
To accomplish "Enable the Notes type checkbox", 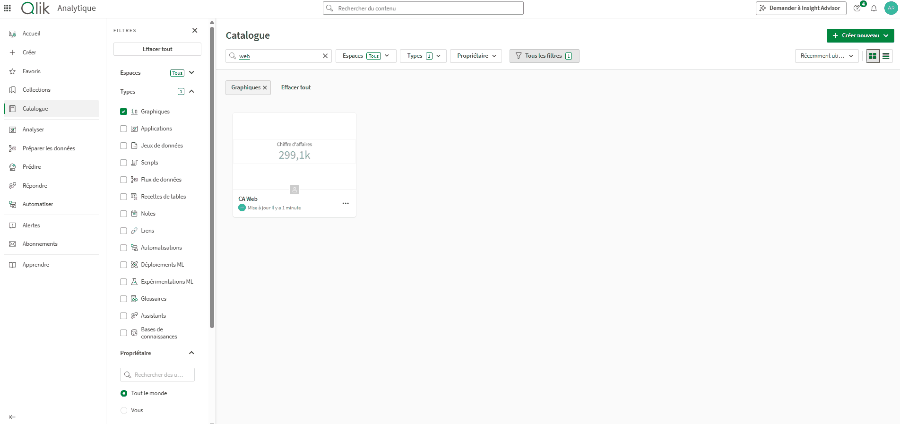I will click(x=123, y=214).
